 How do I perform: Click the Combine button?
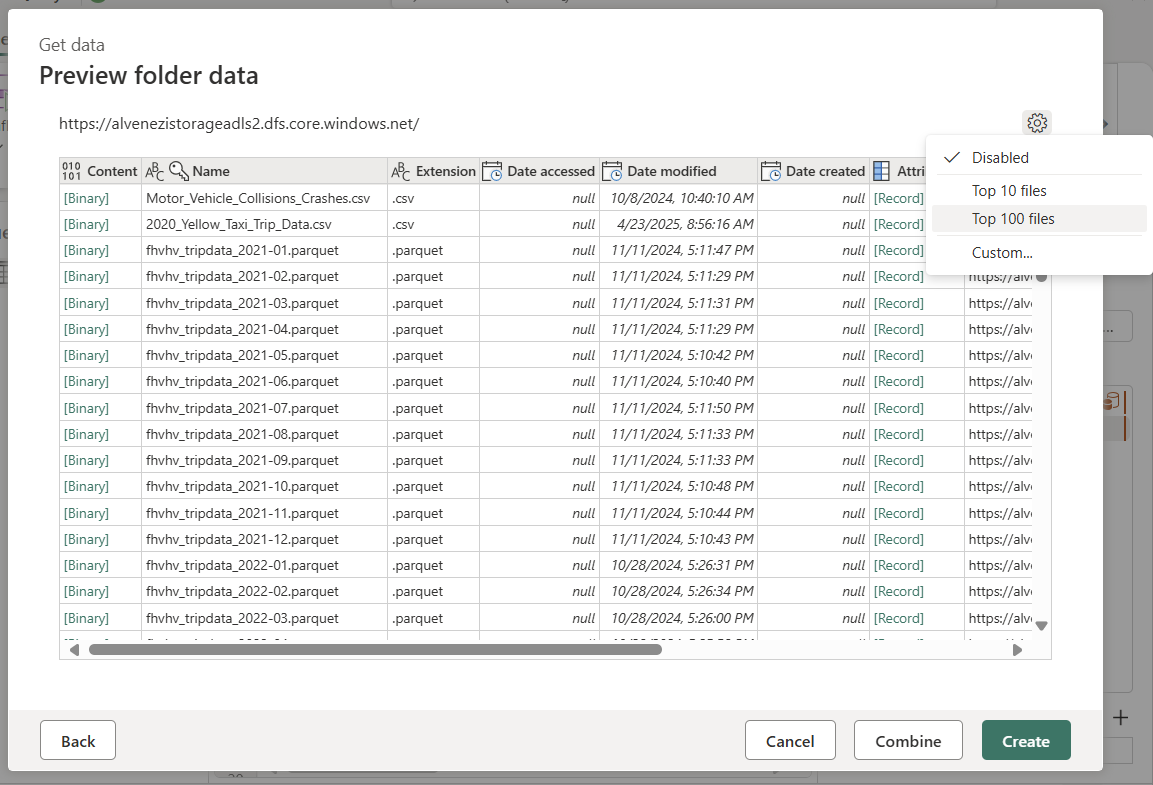click(x=907, y=740)
